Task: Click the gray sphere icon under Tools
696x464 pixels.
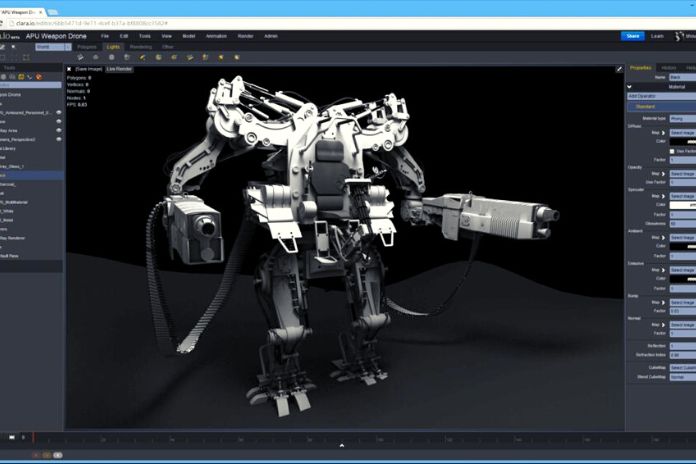Action: point(4,77)
